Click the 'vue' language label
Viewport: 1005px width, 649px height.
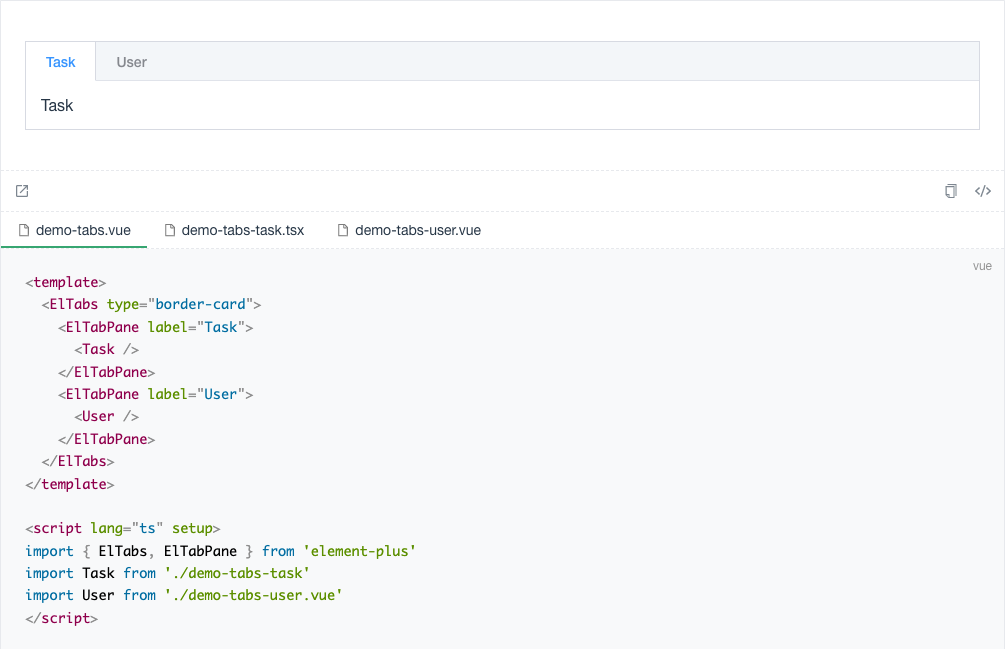click(982, 266)
